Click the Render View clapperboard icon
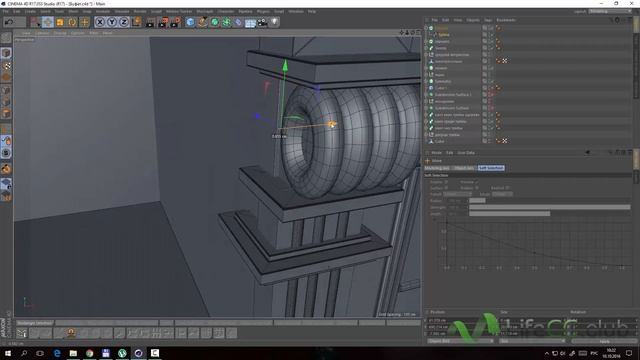This screenshot has height=360, width=640. 151,22
